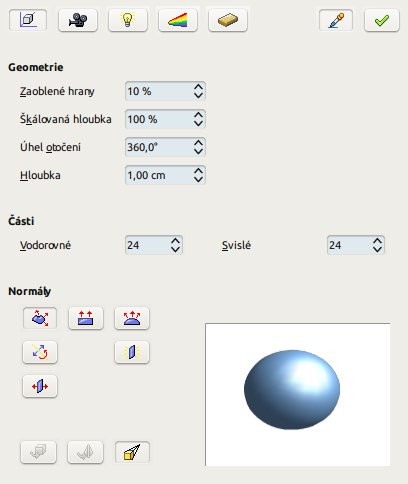Click the Normály section heading
This screenshot has width=408, height=484.
coord(29,291)
